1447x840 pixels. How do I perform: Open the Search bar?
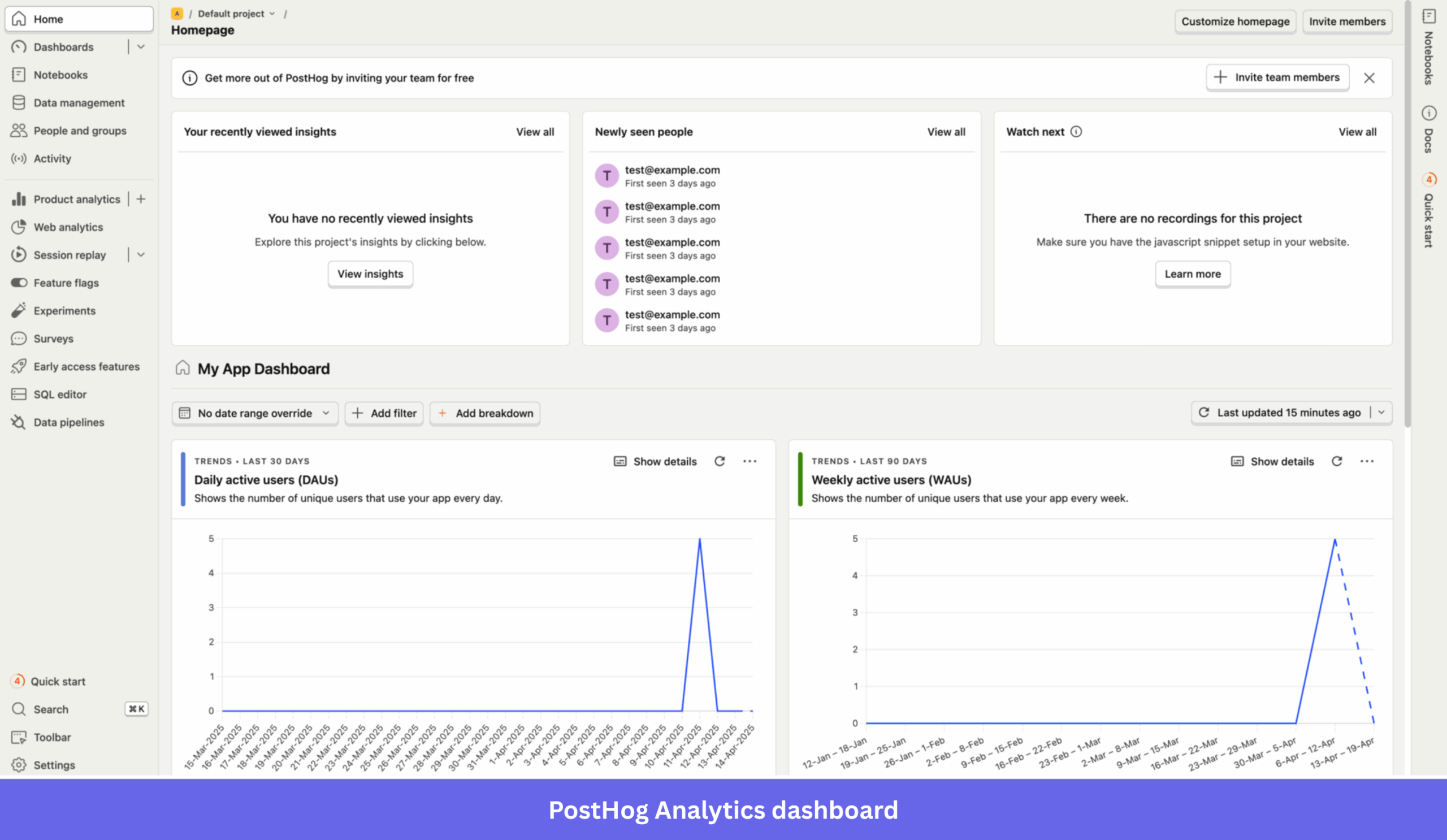(x=51, y=709)
